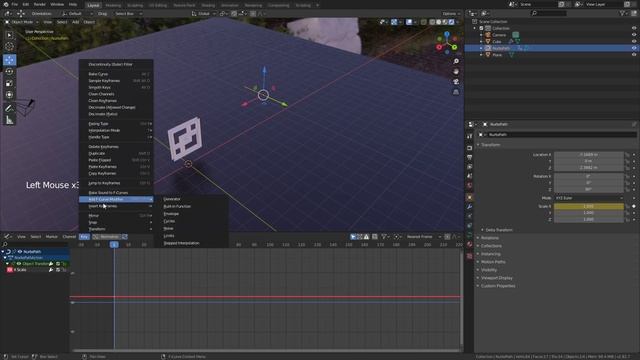Click Delete Keyframes menu entry
Screen dimensions: 640x360
pos(116,147)
